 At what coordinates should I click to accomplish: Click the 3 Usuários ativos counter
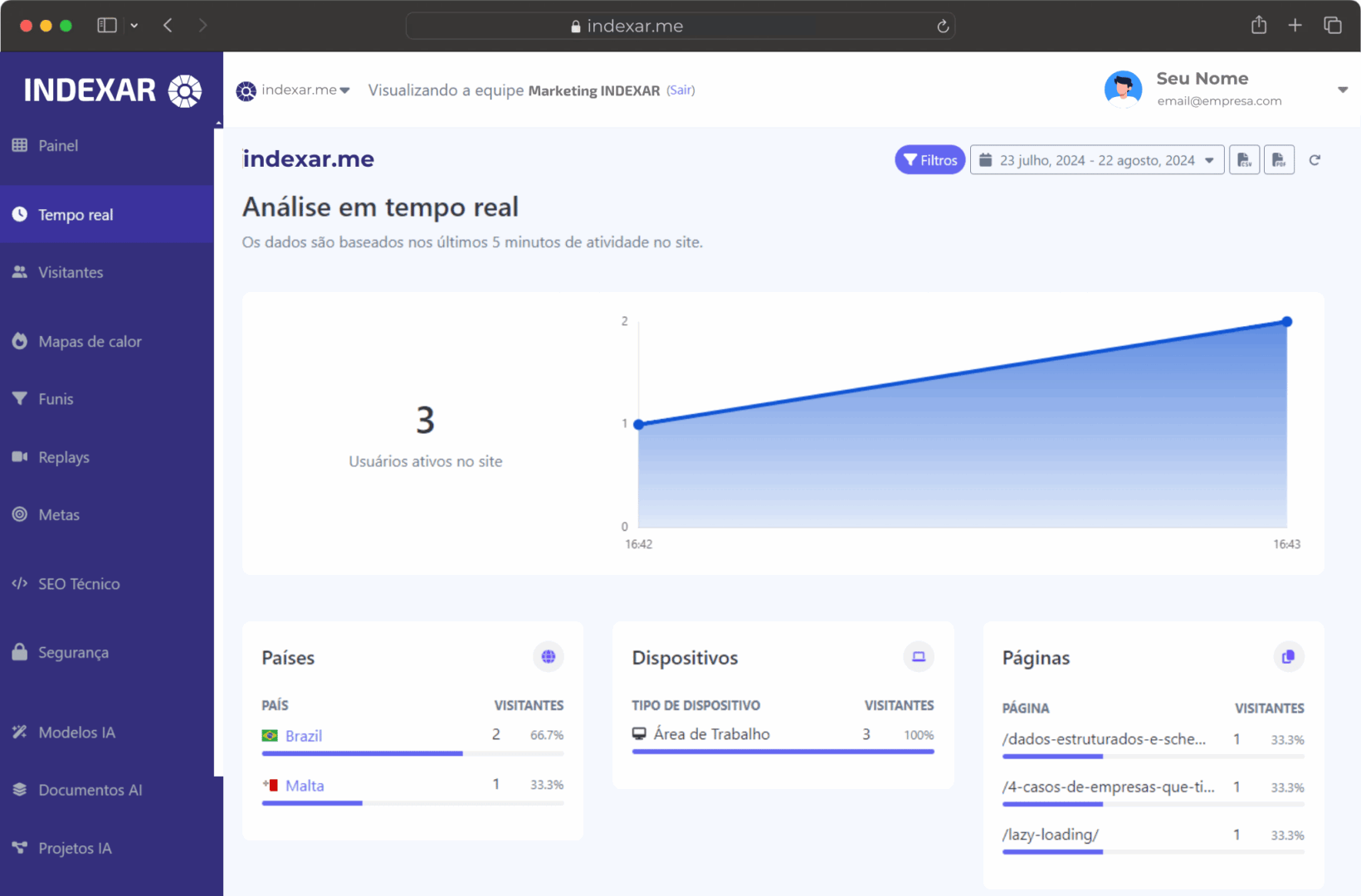[x=425, y=436]
